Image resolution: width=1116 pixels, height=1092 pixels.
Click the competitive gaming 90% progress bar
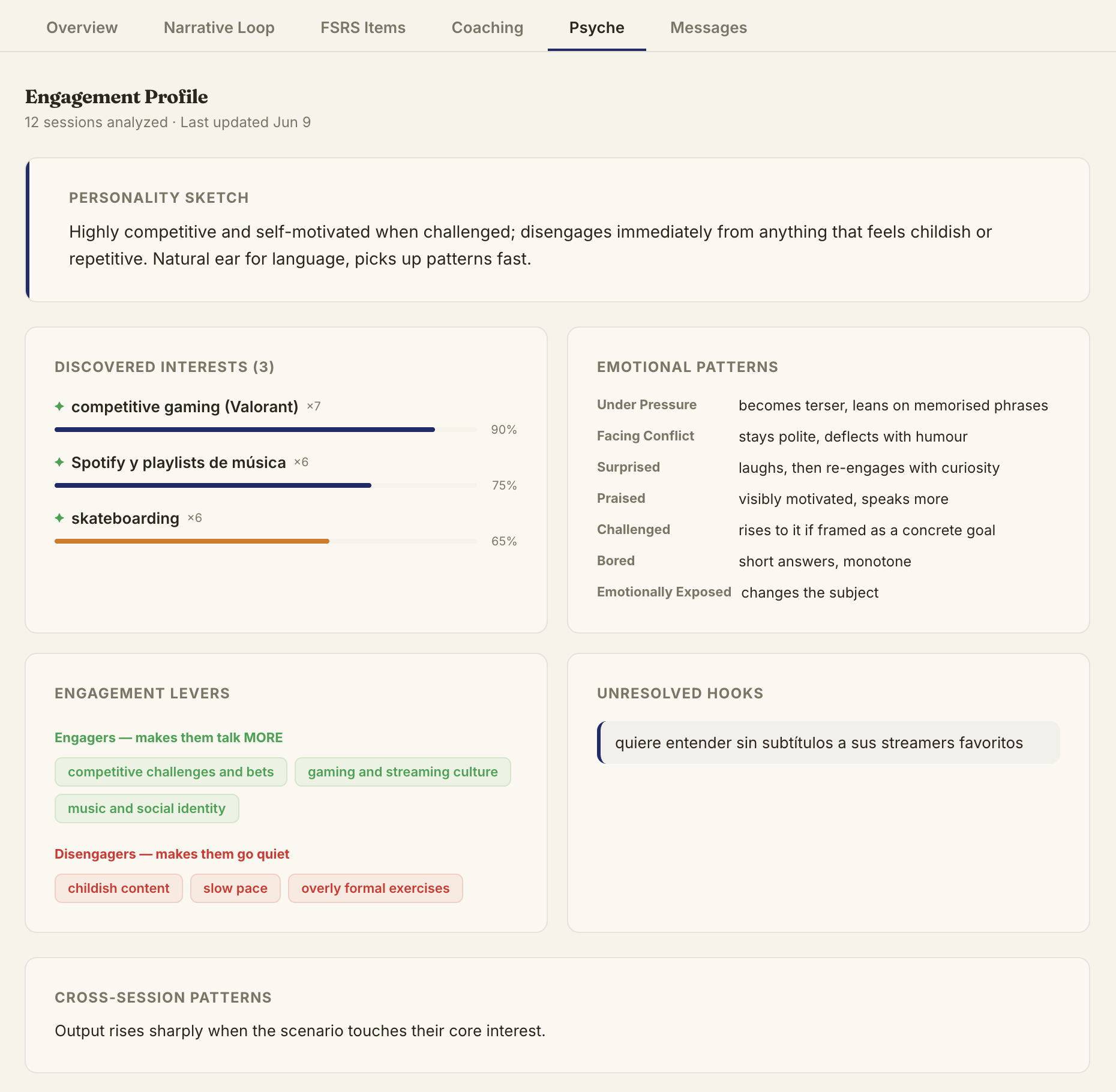click(266, 430)
